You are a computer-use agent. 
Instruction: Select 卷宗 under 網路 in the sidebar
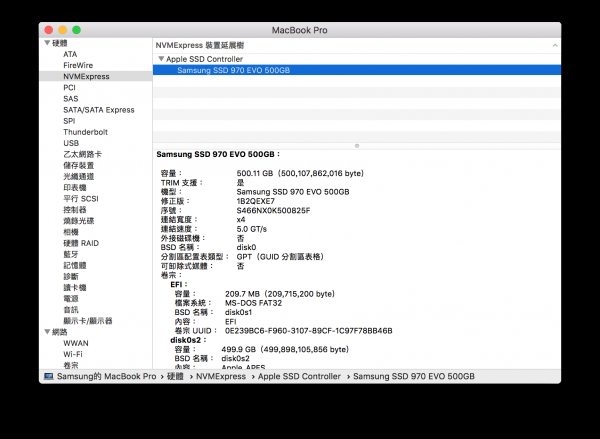71,365
